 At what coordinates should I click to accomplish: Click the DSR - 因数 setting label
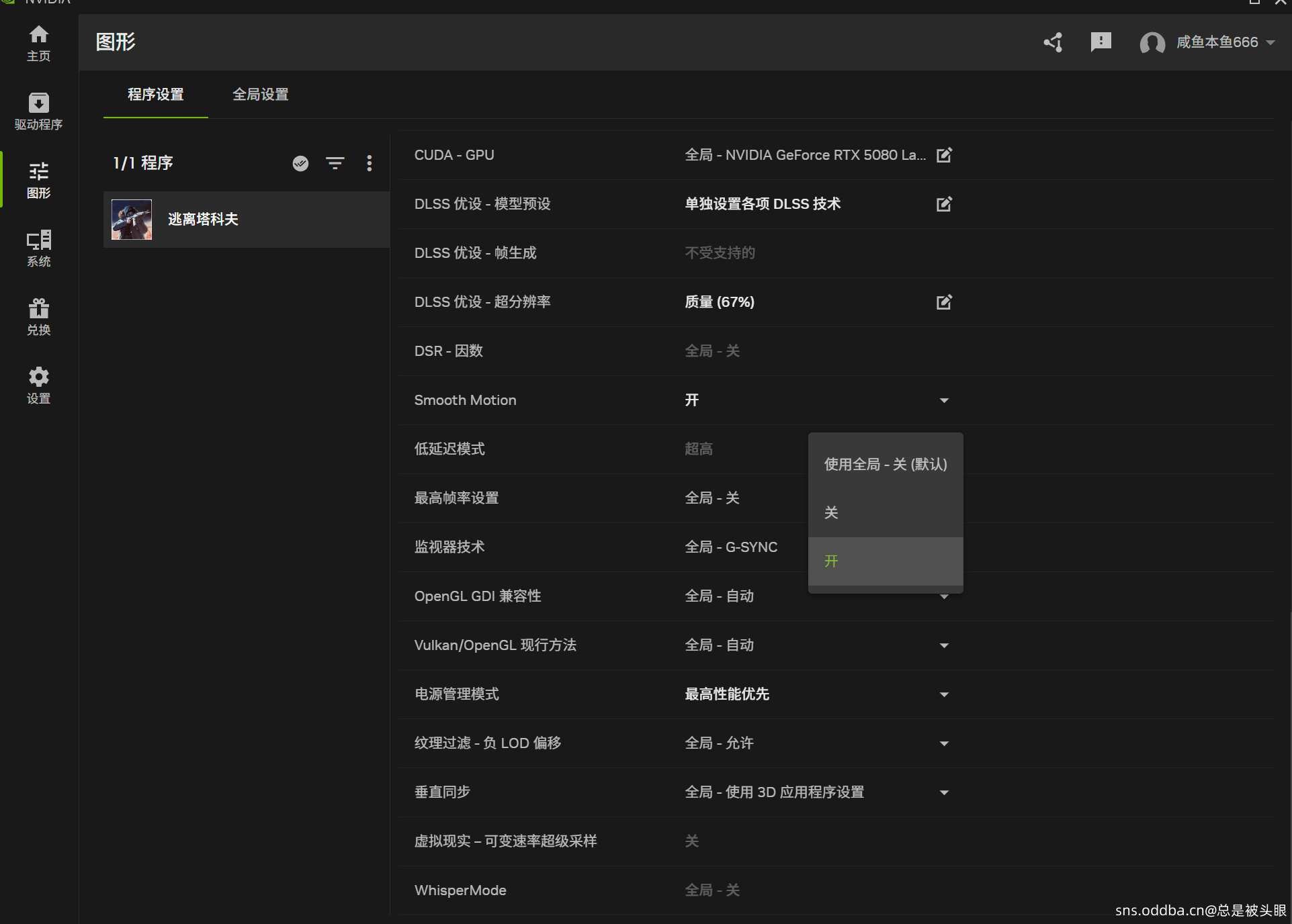click(x=449, y=351)
